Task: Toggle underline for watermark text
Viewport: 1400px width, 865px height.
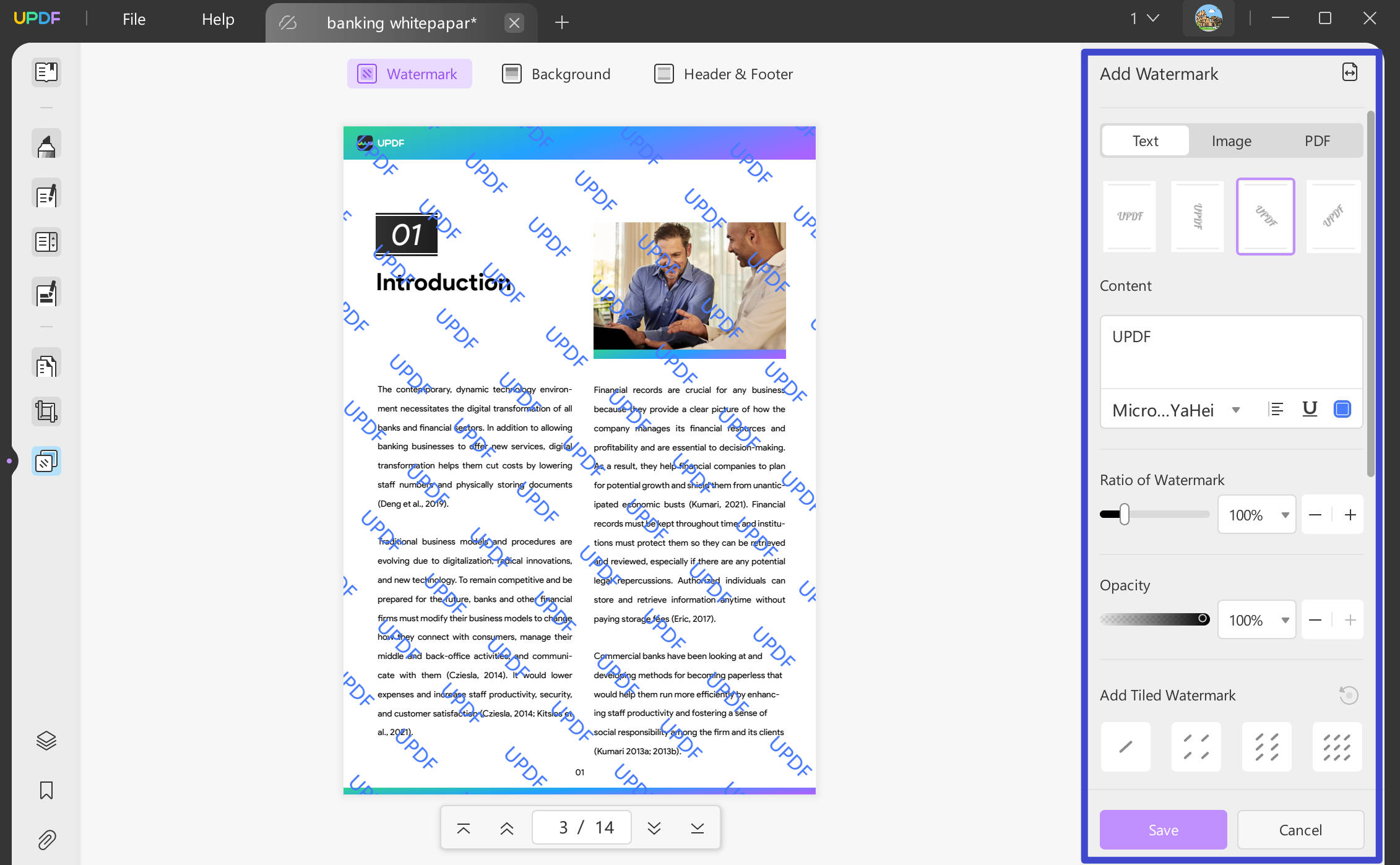Action: (x=1310, y=409)
